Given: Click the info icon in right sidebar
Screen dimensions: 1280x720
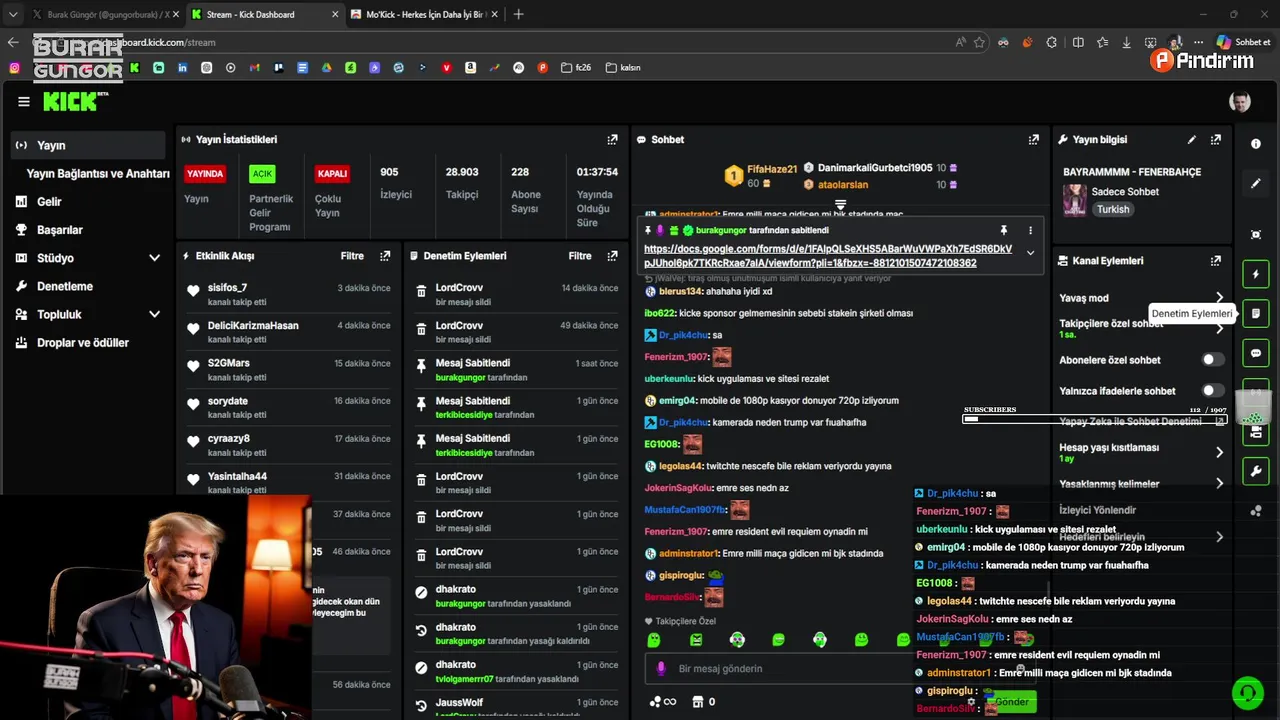Looking at the screenshot, I should pyautogui.click(x=1256, y=144).
